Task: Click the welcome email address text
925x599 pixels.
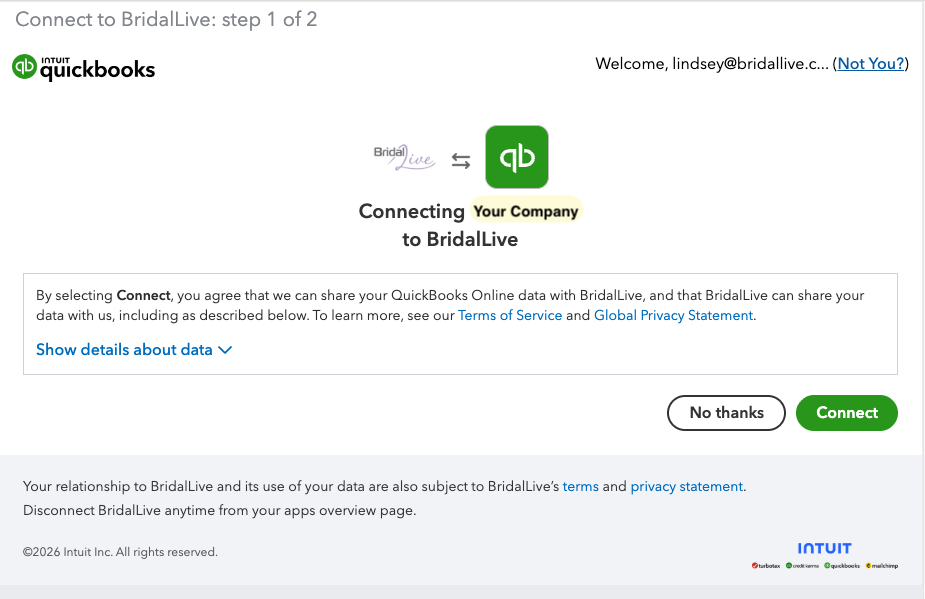Action: (x=750, y=64)
